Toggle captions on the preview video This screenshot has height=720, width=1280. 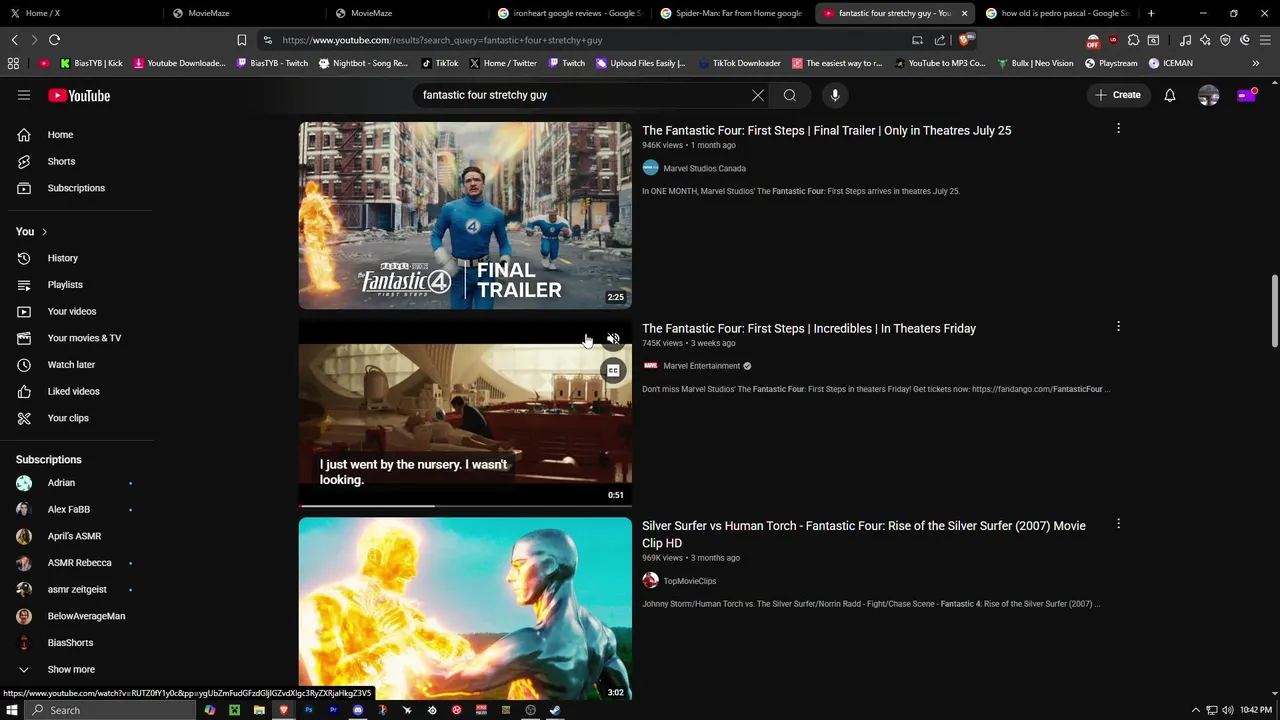pos(613,371)
